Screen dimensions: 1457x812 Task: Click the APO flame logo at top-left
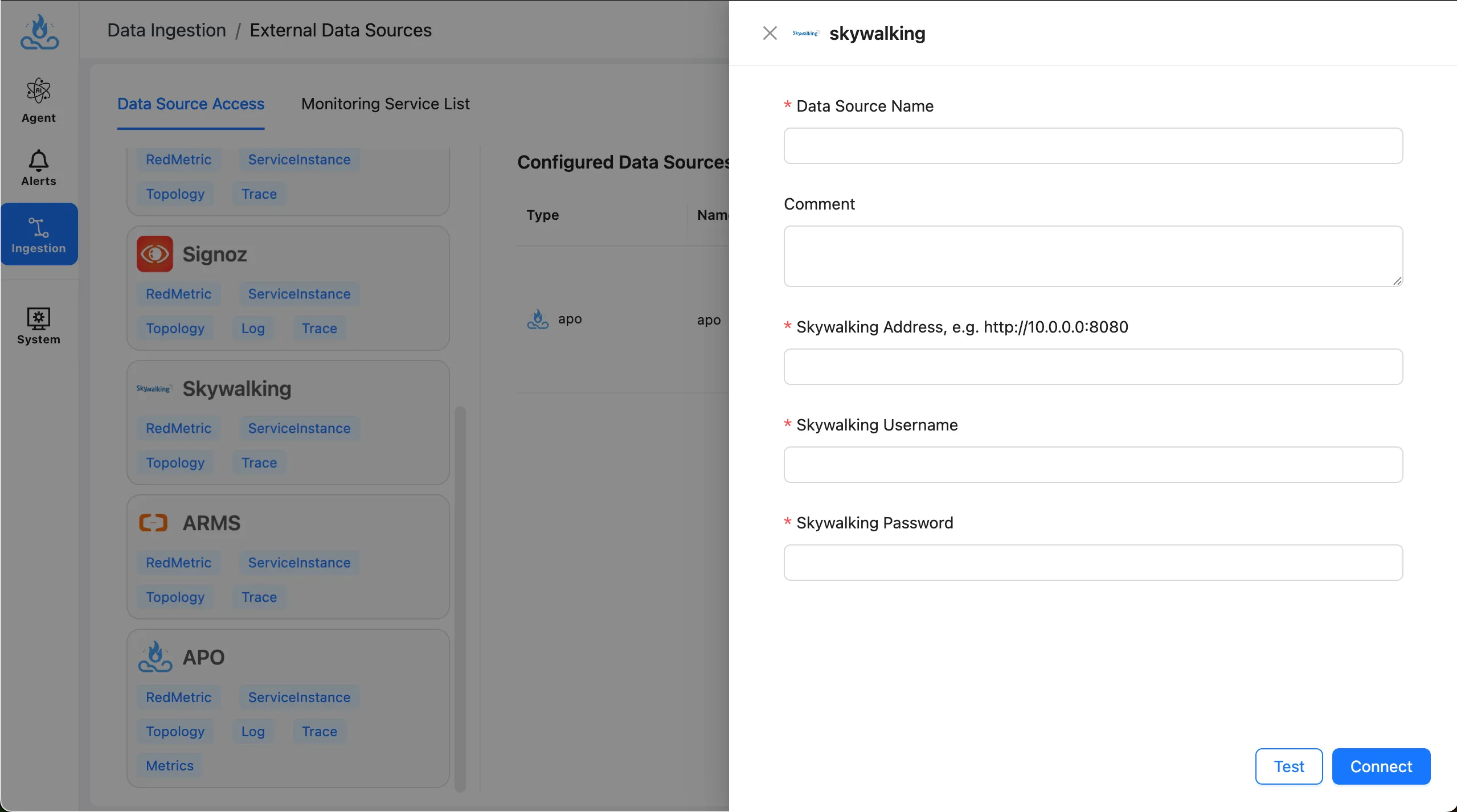click(x=39, y=32)
